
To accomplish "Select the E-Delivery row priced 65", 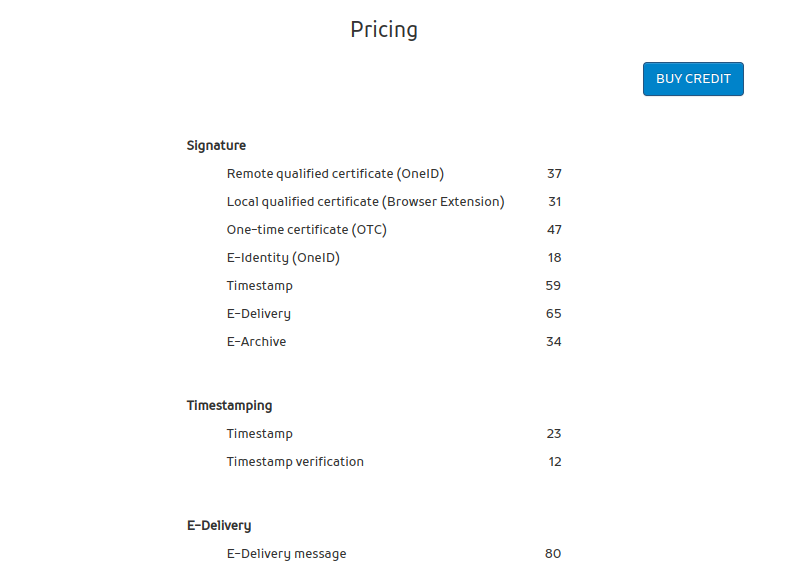I will [258, 314].
